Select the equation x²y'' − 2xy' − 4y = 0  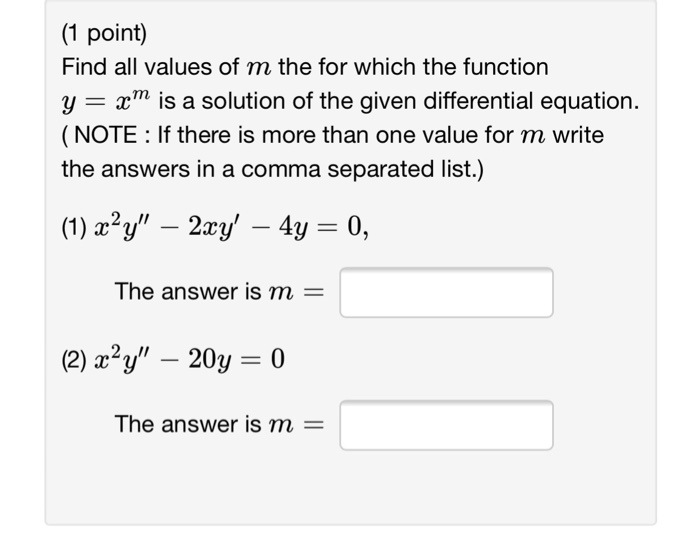pos(232,227)
